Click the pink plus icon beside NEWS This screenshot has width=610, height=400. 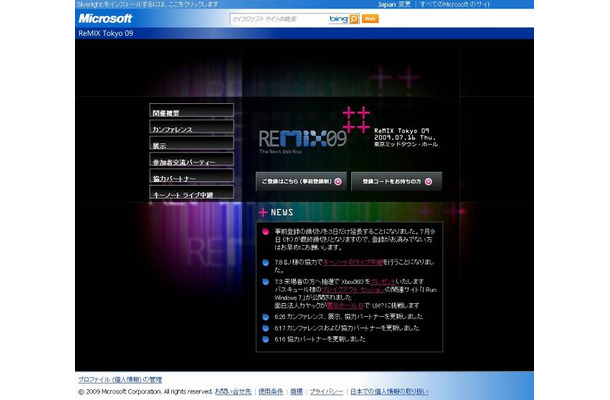coord(263,212)
